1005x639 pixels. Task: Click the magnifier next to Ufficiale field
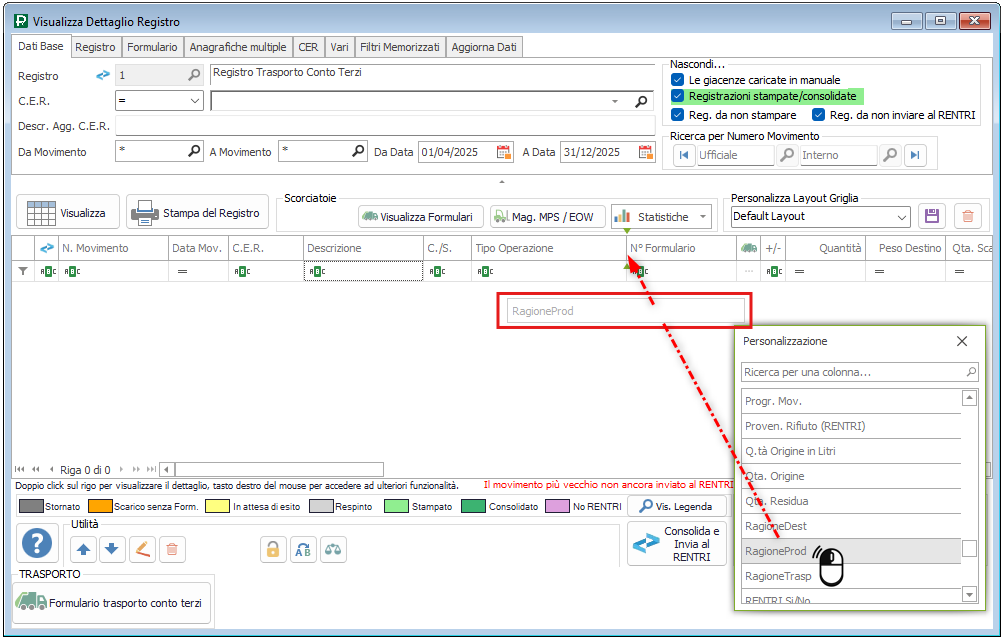tap(787, 155)
